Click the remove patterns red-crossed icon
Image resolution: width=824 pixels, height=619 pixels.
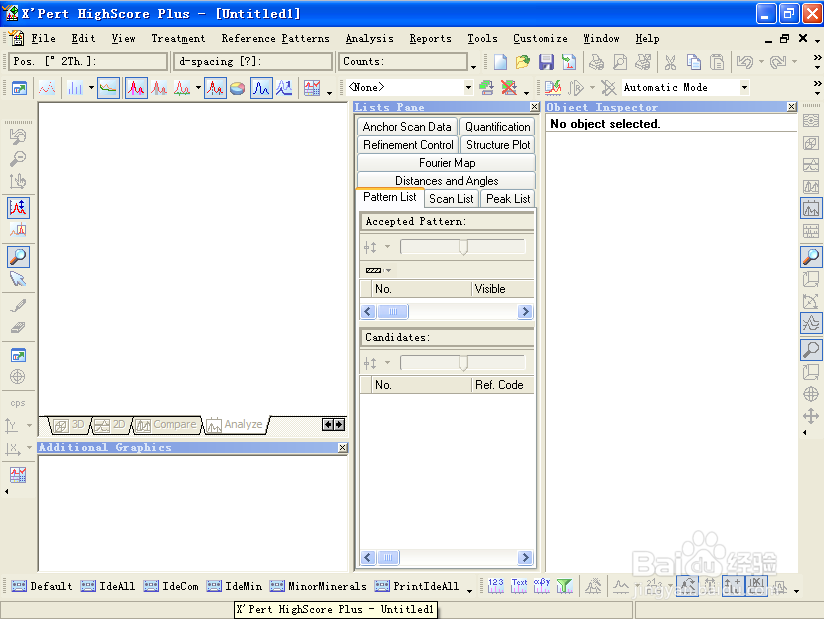click(509, 88)
